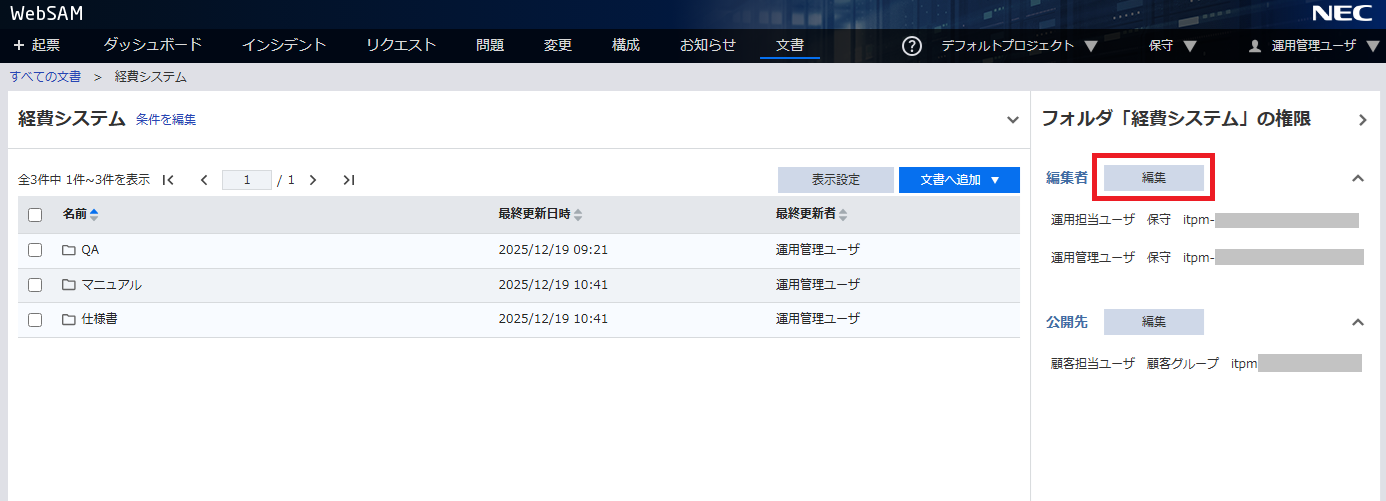1386x501 pixels.
Task: Collapse the 編集者 section
Action: point(1358,178)
